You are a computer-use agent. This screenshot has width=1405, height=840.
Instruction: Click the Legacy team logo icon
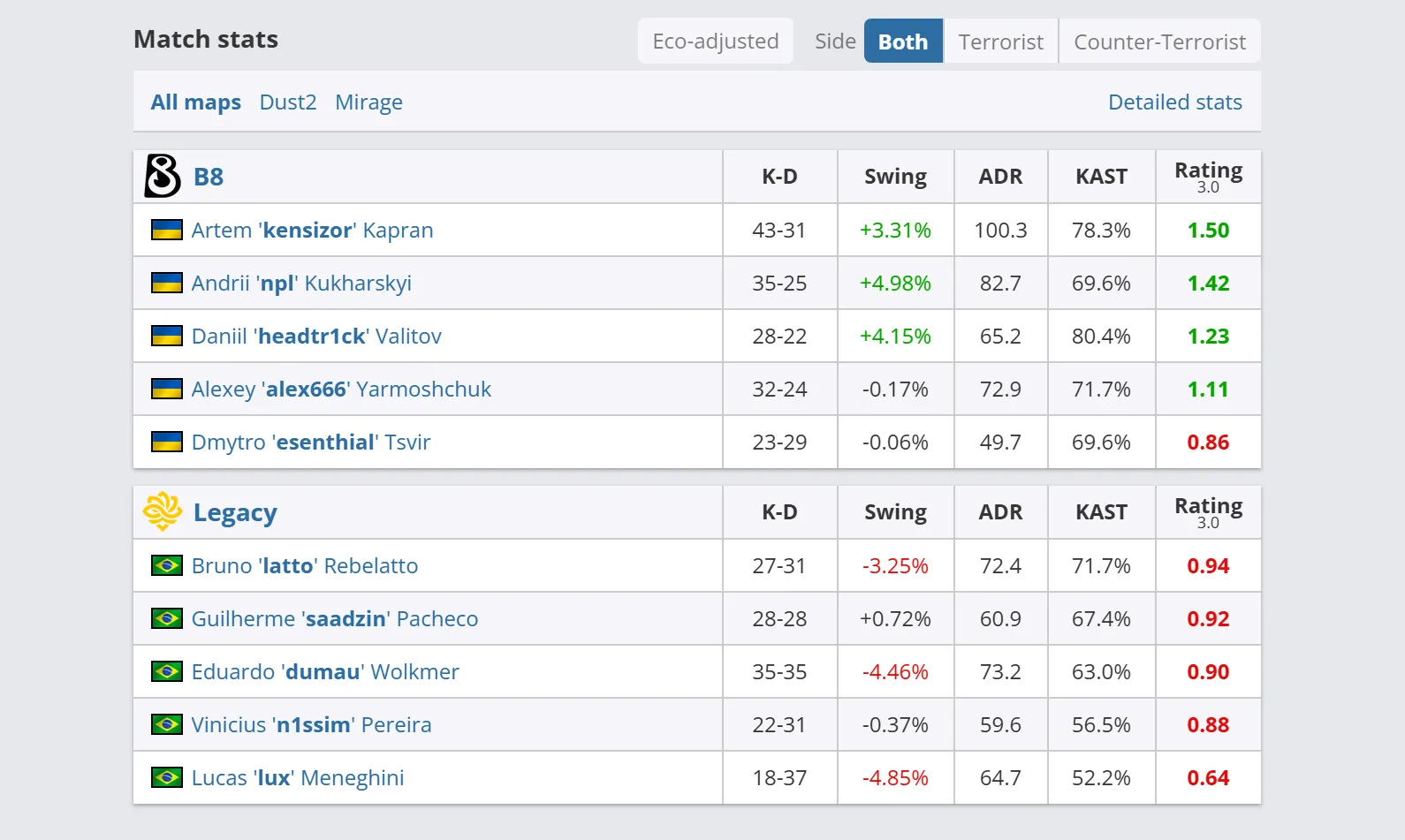[163, 511]
